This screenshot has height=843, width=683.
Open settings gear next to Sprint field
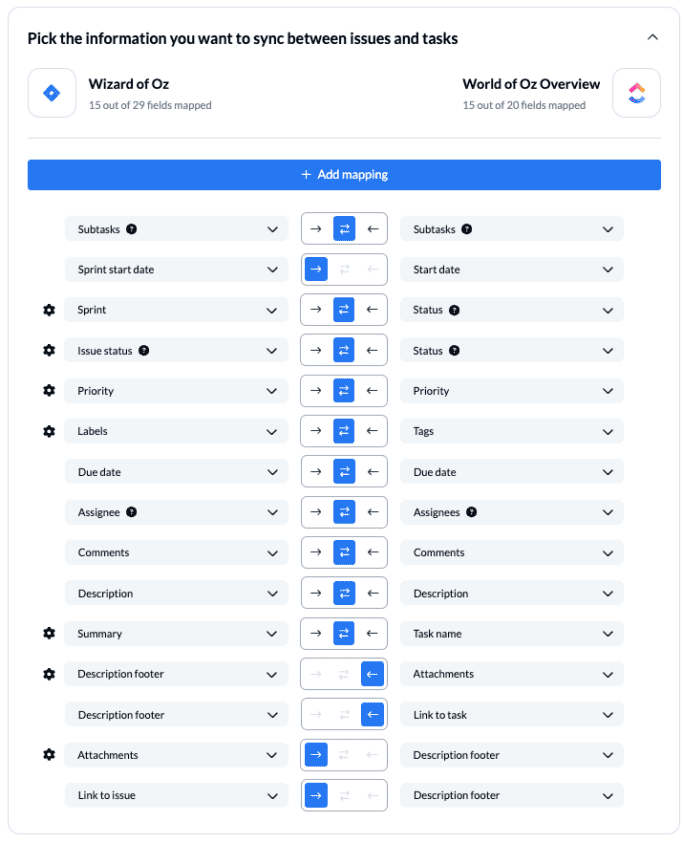tap(47, 310)
